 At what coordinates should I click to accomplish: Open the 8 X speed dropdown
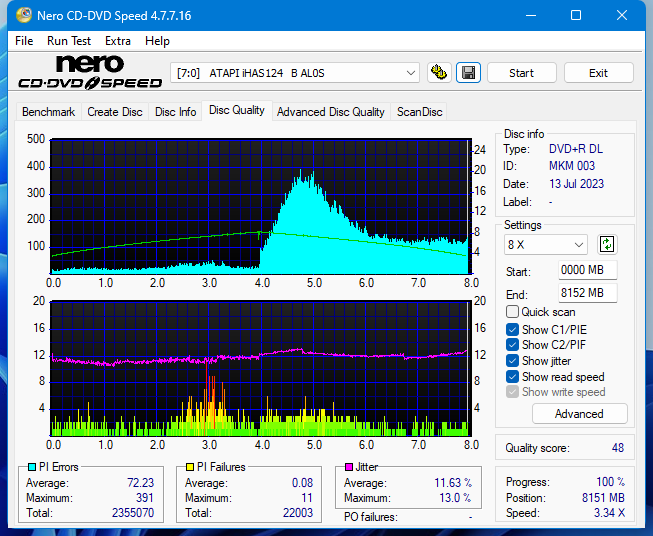pos(546,244)
